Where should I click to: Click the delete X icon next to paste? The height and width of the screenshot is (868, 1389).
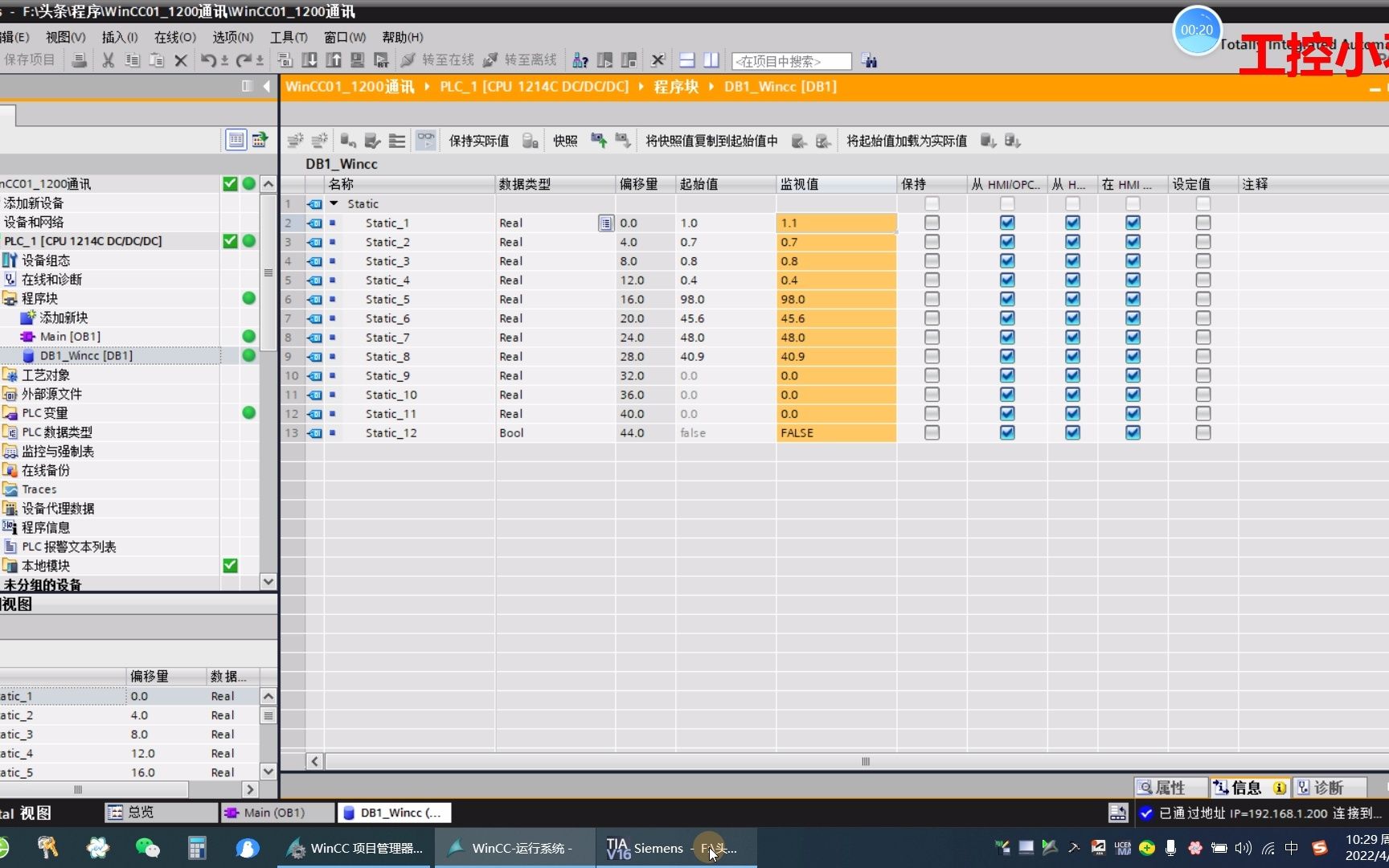coord(181,60)
